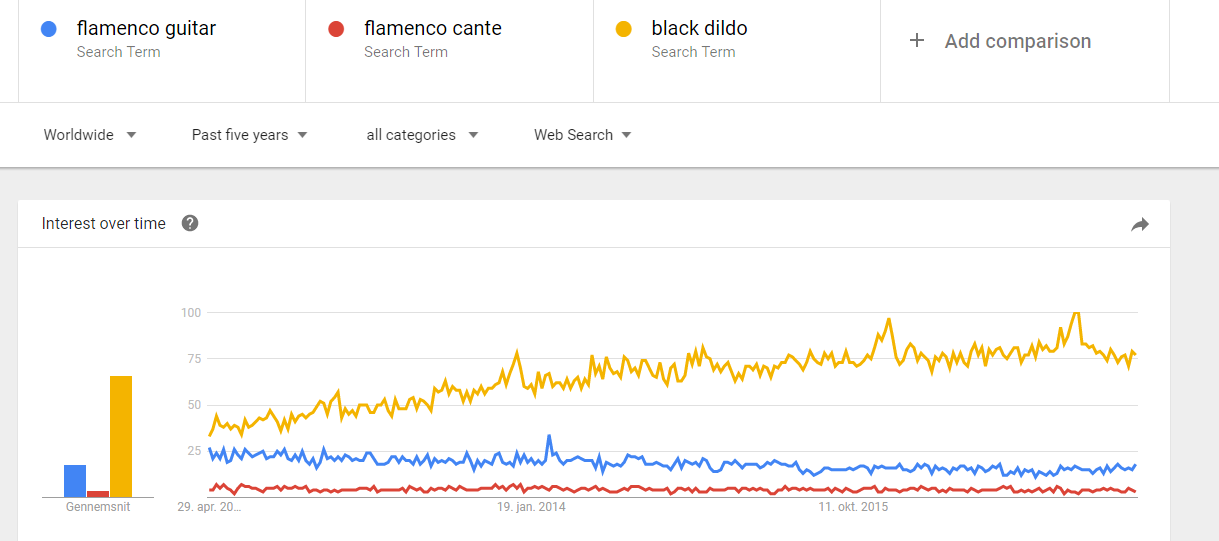Click the 19. jan. 2014 axis label
The height and width of the screenshot is (541, 1219).
click(x=531, y=507)
